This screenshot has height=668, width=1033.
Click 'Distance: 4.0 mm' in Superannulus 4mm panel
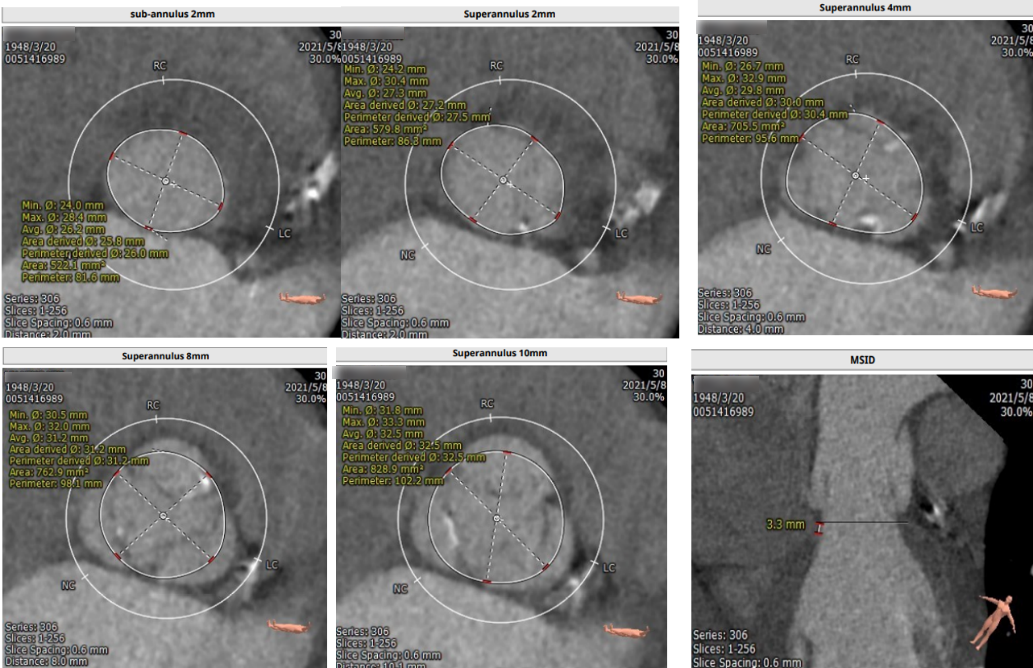(740, 329)
